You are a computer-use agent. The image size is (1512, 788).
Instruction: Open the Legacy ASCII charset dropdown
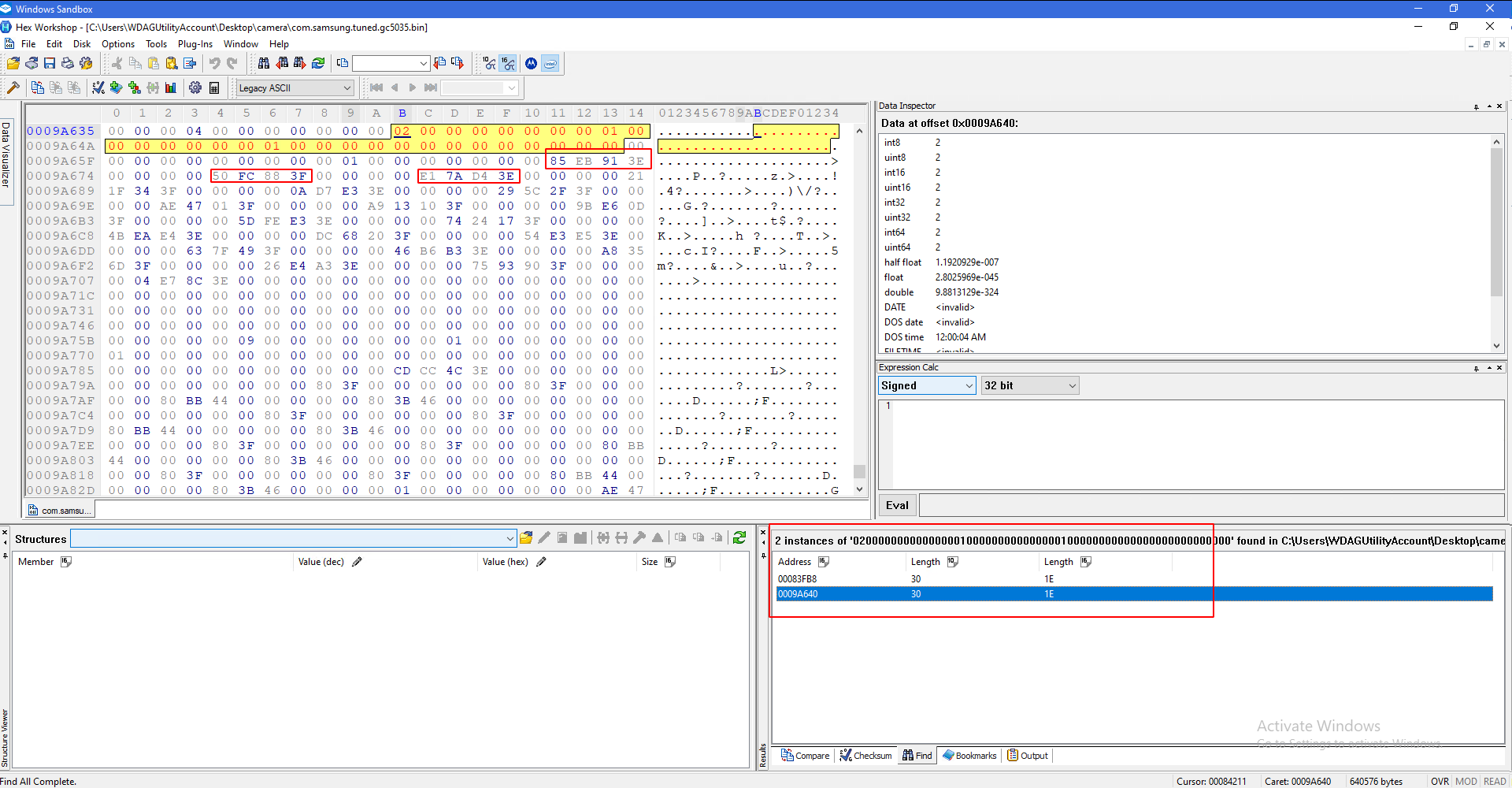pyautogui.click(x=295, y=88)
